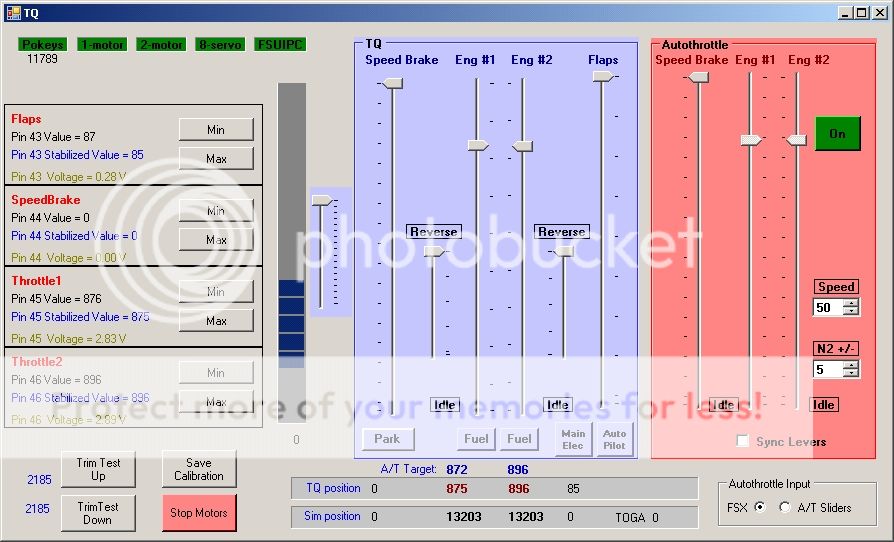Screen dimensions: 894x542
Task: Click the Speed value input field
Action: pos(827,307)
